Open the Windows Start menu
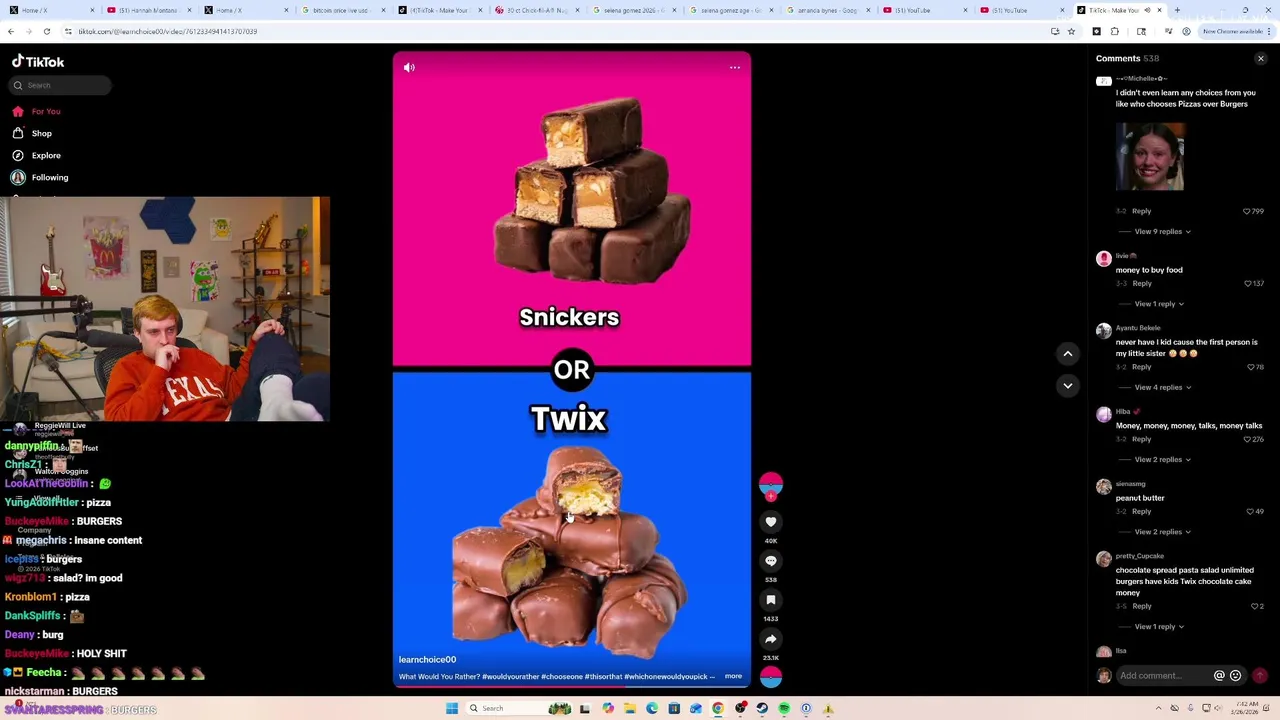 (x=452, y=709)
